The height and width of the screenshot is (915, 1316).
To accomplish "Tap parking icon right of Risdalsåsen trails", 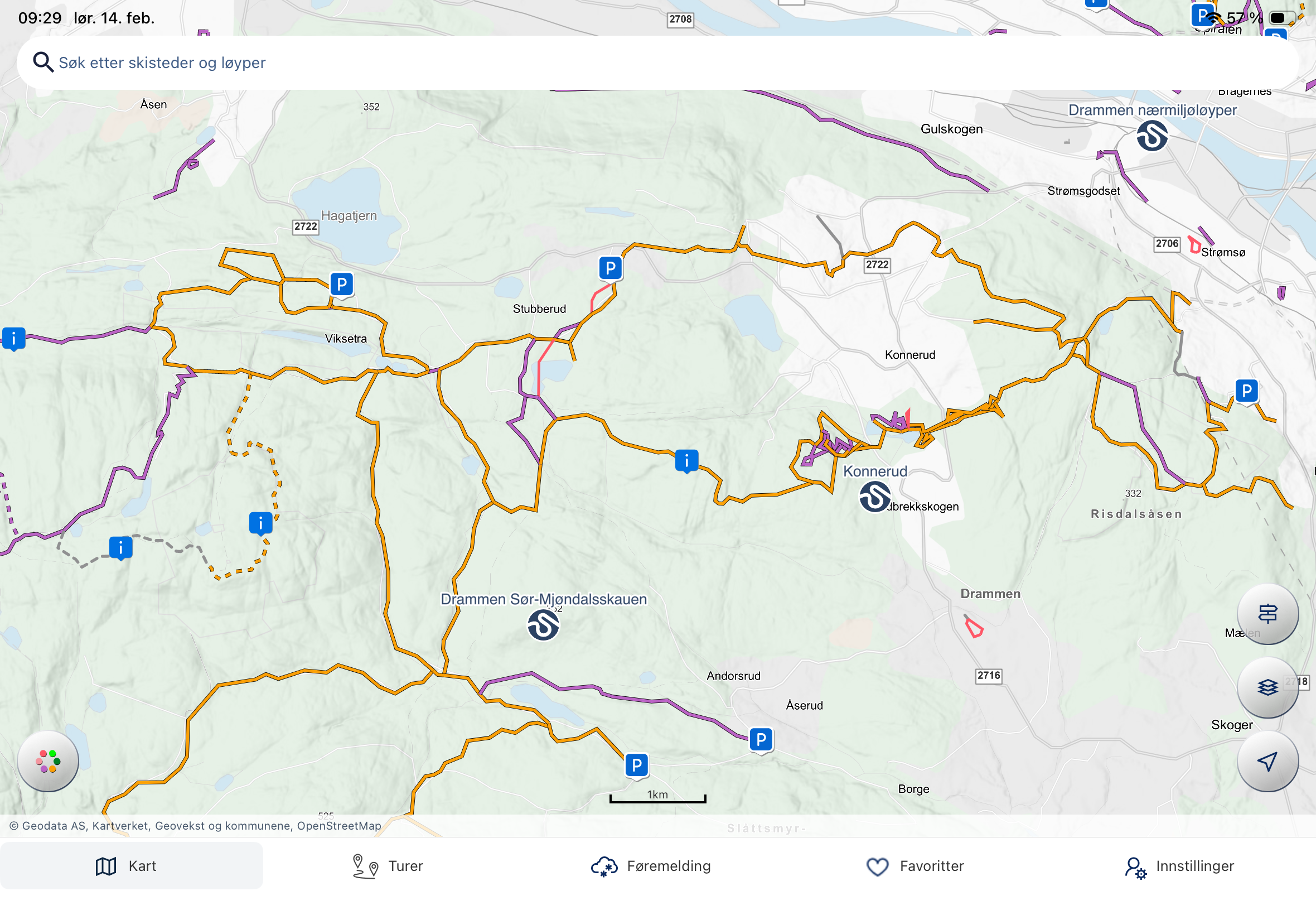I will [1247, 391].
